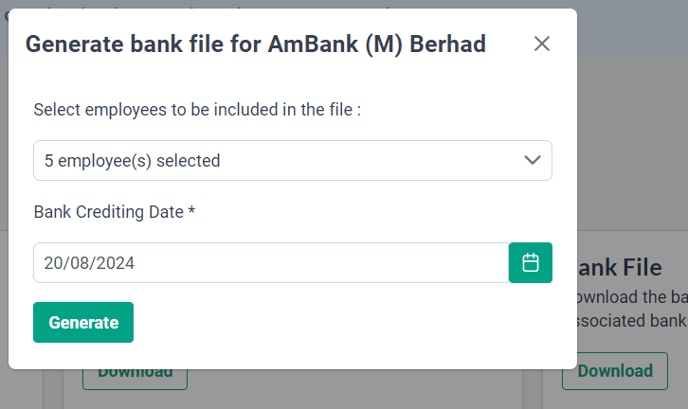
Task: Click Download under the Bank File card
Action: click(x=615, y=371)
